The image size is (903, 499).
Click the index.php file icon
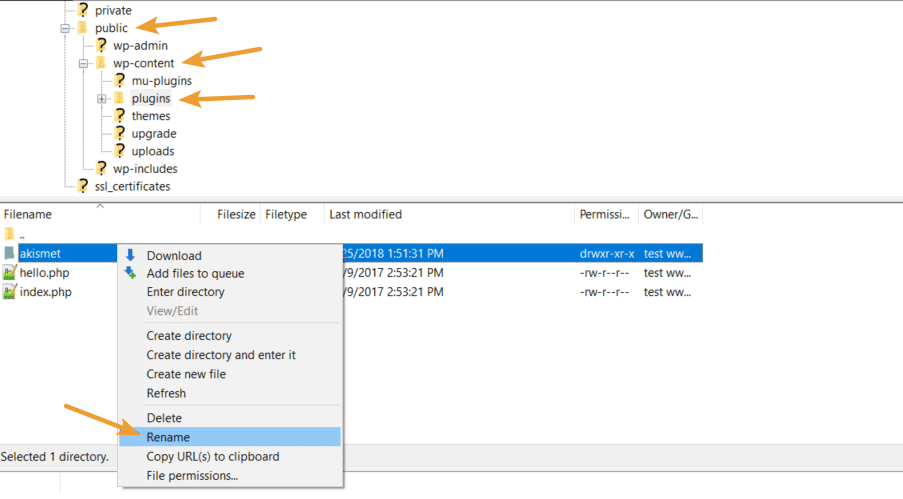9,292
